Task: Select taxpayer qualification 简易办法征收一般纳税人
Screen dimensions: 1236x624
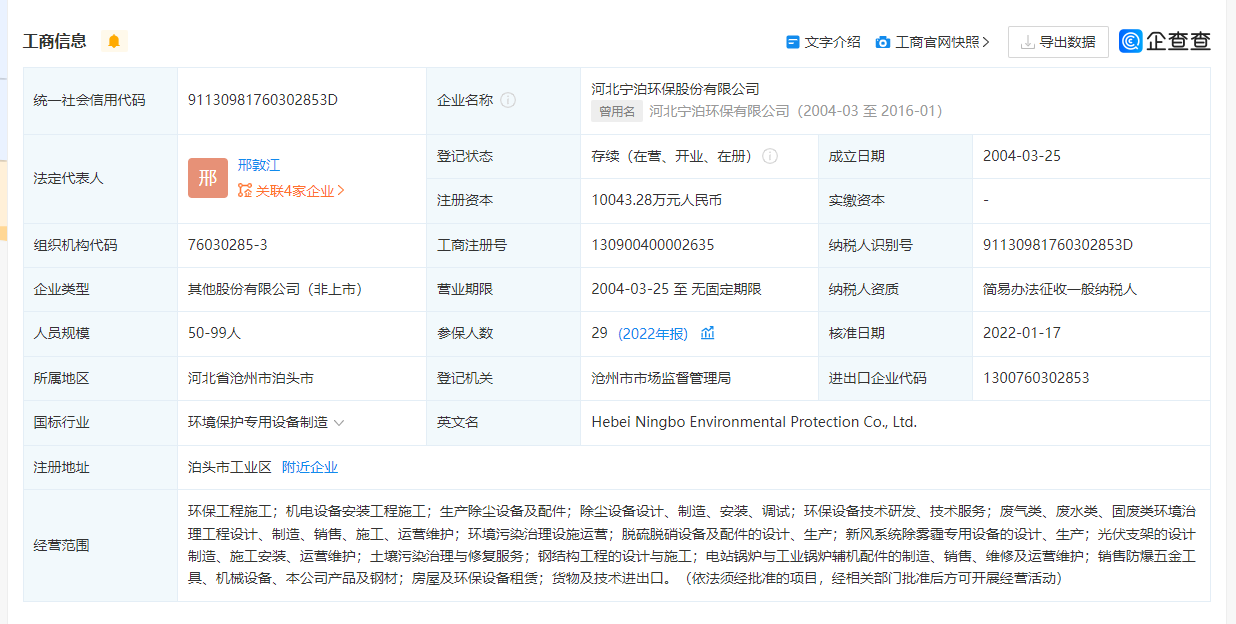Action: [1060, 289]
